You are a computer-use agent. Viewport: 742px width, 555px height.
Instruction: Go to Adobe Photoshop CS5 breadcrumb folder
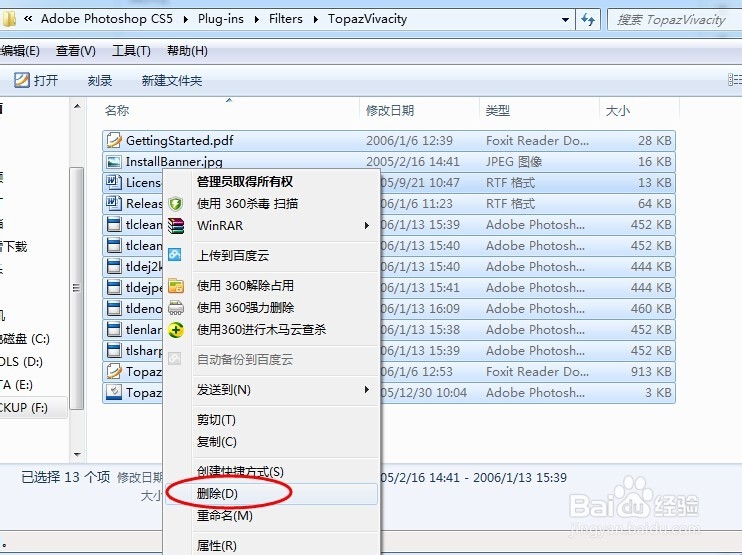point(107,19)
